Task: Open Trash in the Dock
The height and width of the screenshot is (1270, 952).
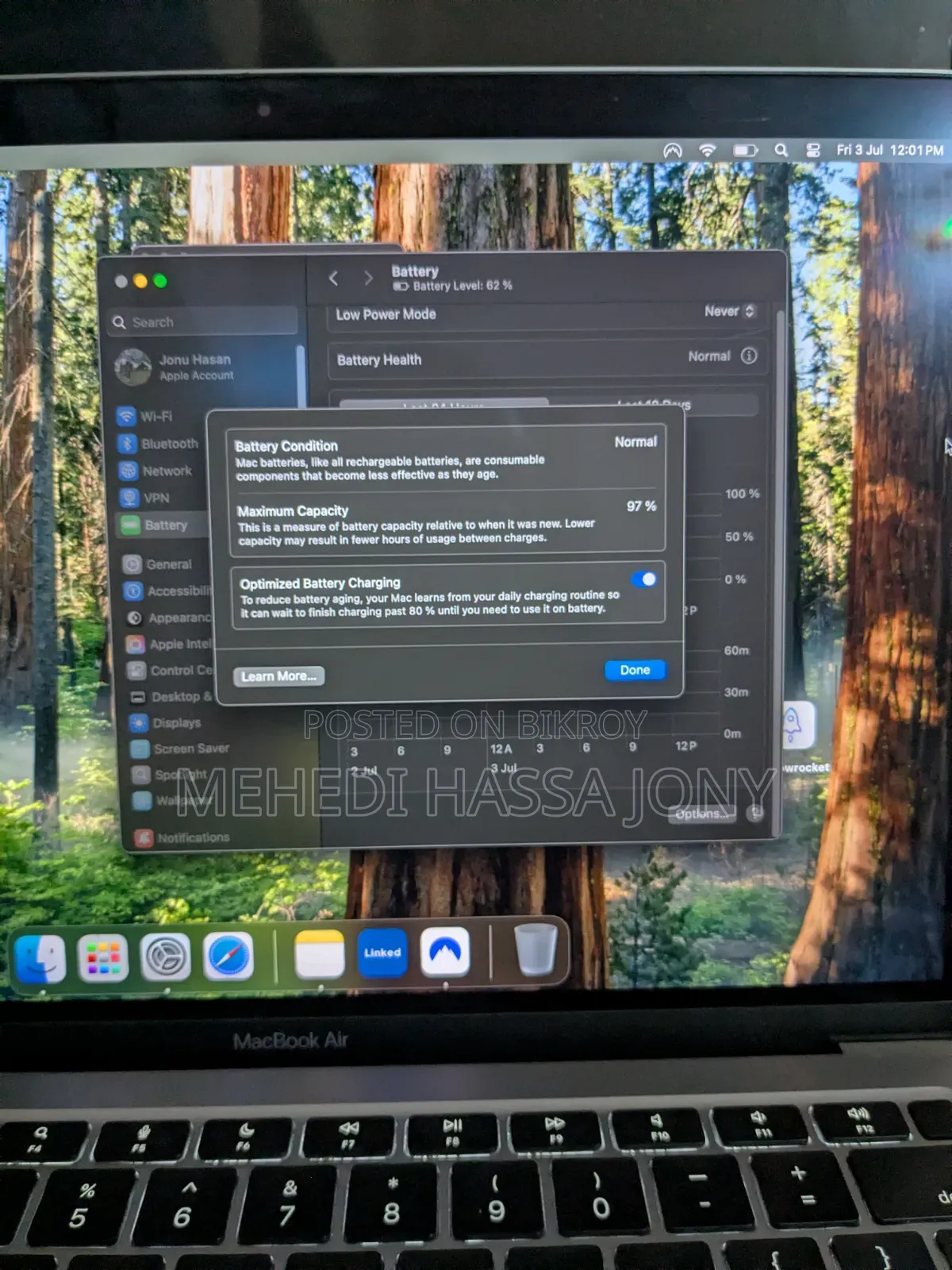Action: (535, 949)
